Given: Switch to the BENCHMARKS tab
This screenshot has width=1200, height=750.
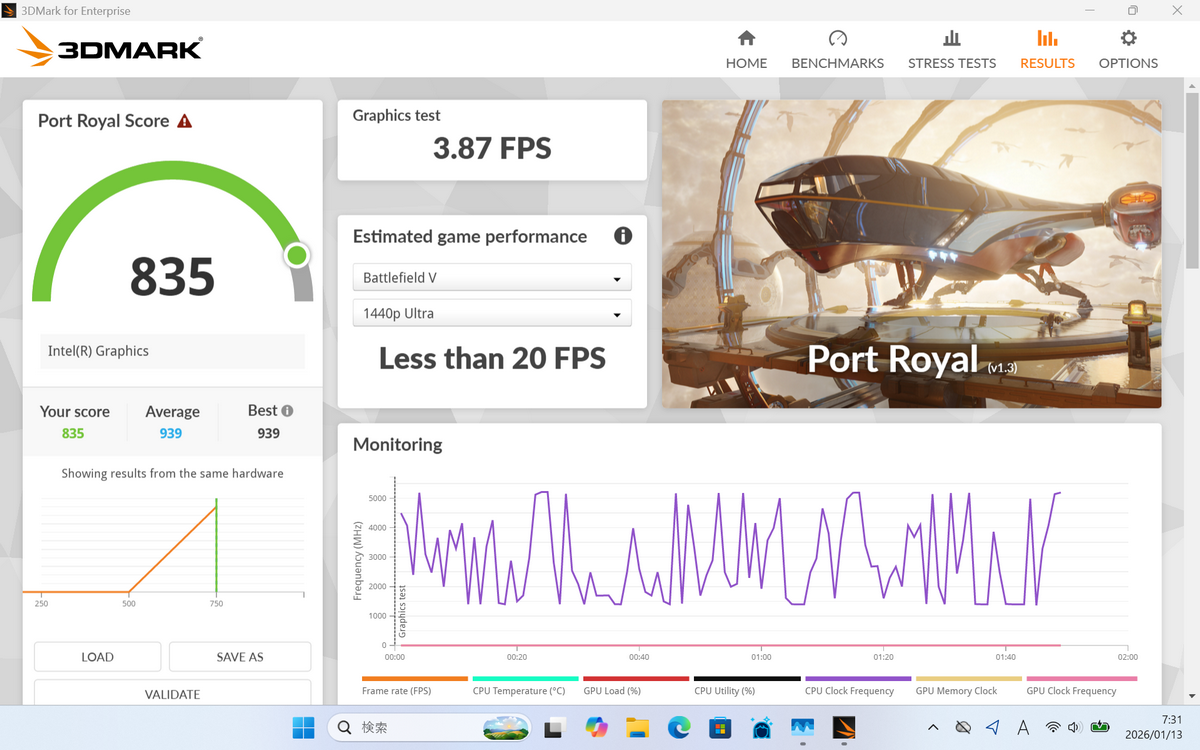Looking at the screenshot, I should click(x=838, y=50).
